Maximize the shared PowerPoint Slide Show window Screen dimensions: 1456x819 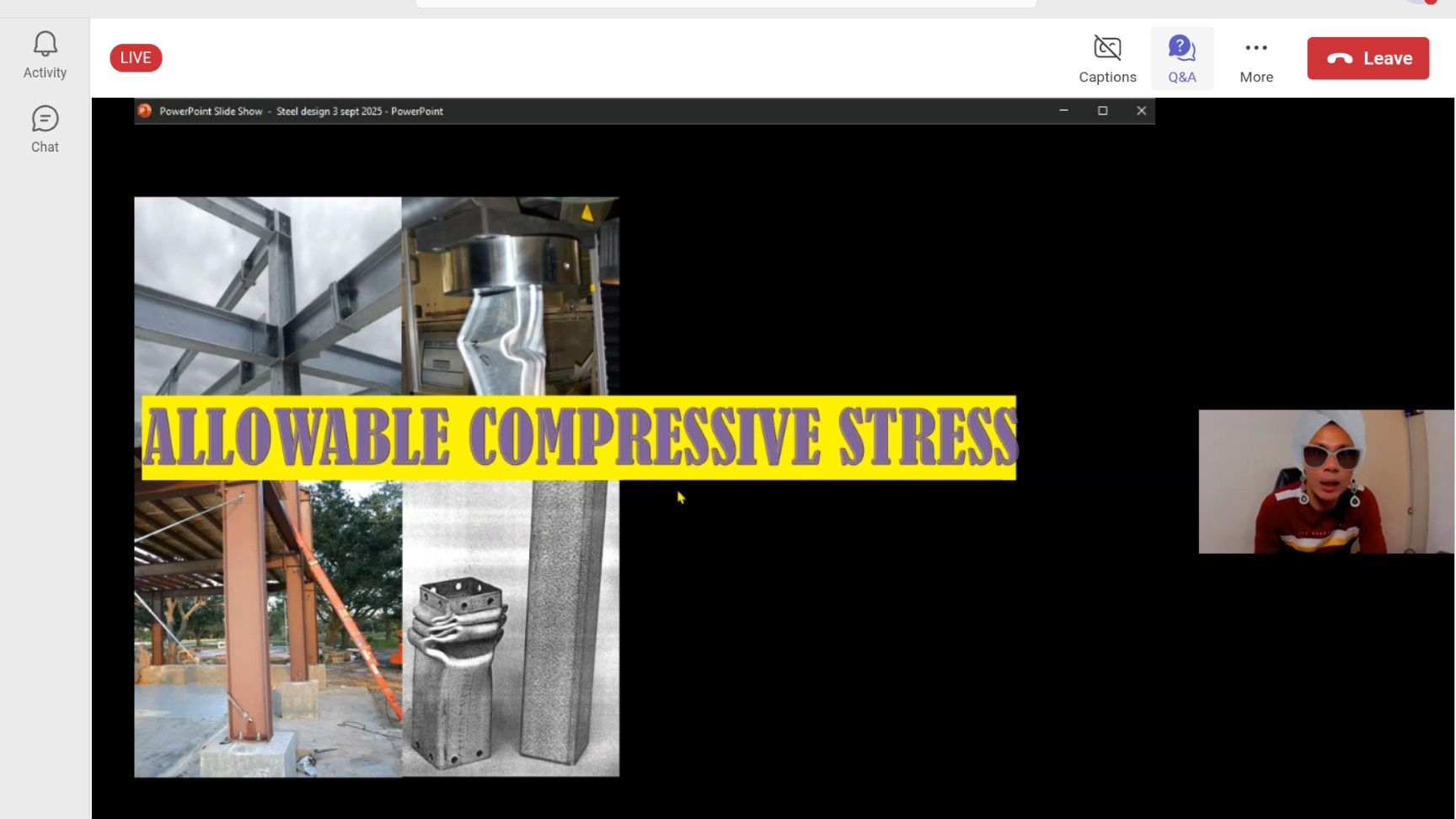tap(1102, 111)
